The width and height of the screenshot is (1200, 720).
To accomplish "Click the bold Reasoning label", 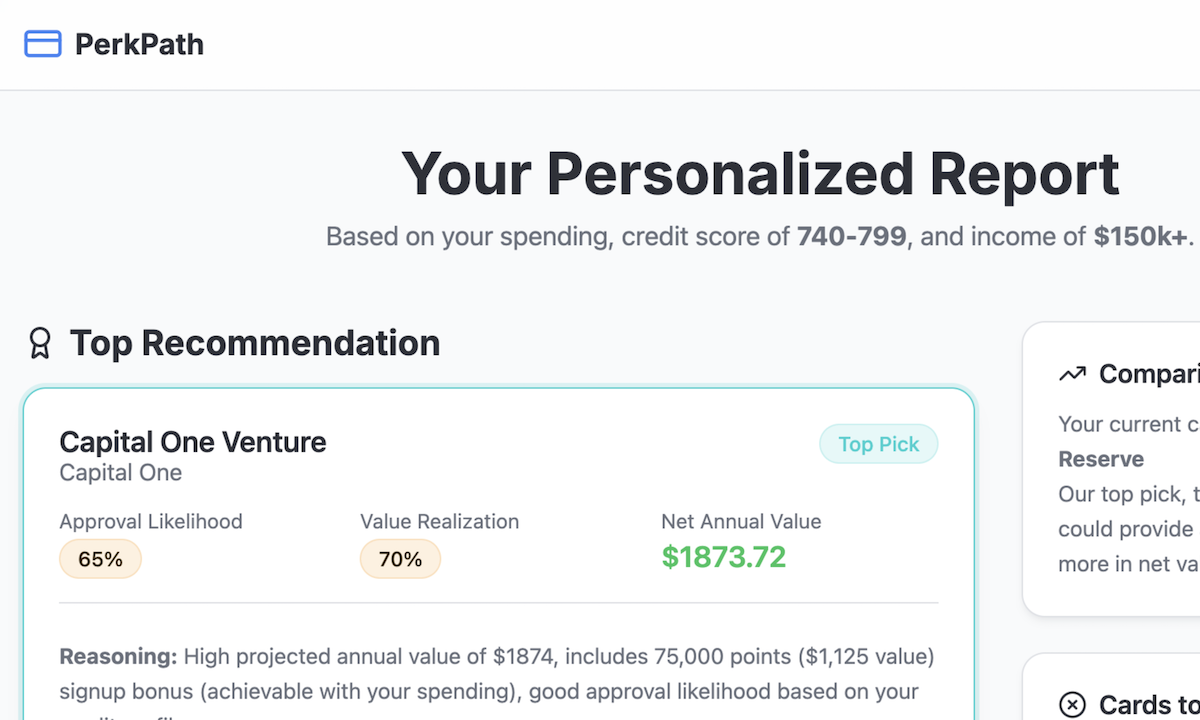I will coord(118,657).
